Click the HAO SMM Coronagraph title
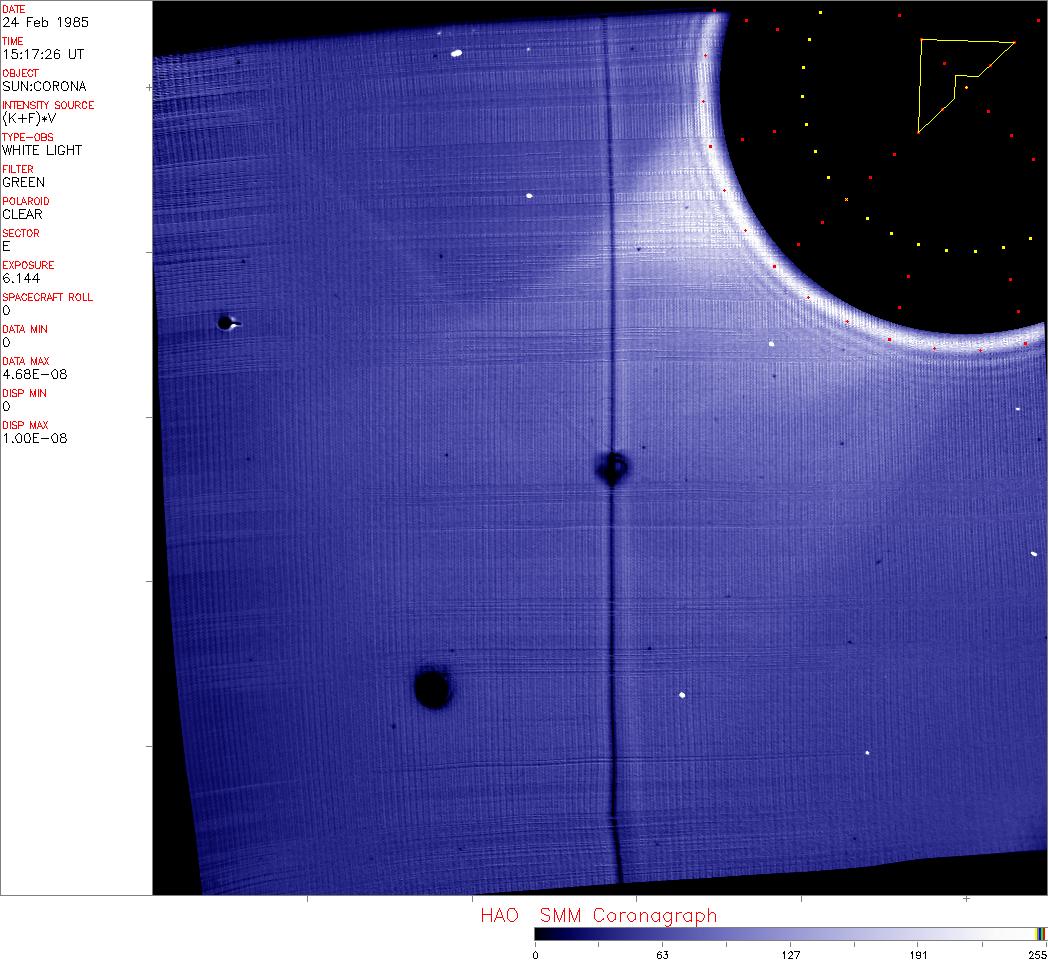1048x960 pixels. pos(598,915)
